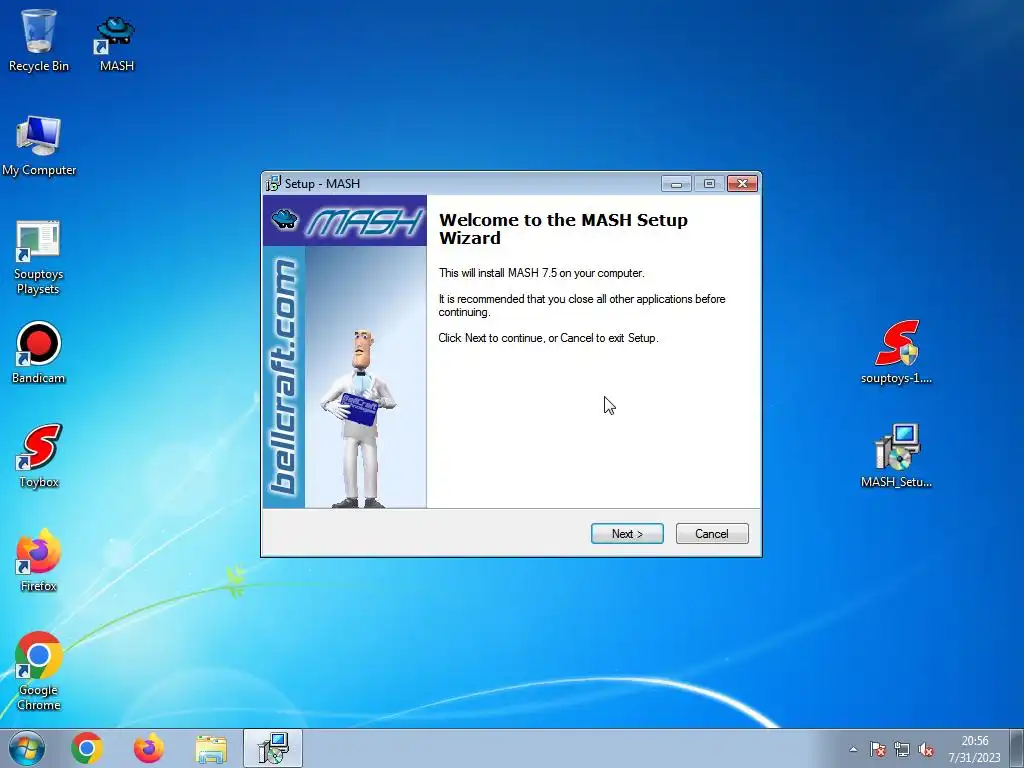Click the setup icon in title bar

[x=273, y=184]
